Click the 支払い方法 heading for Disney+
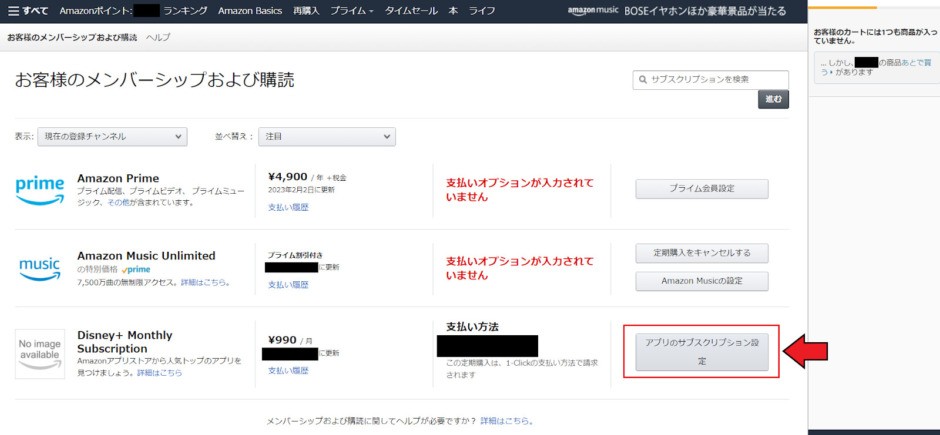 tap(472, 327)
